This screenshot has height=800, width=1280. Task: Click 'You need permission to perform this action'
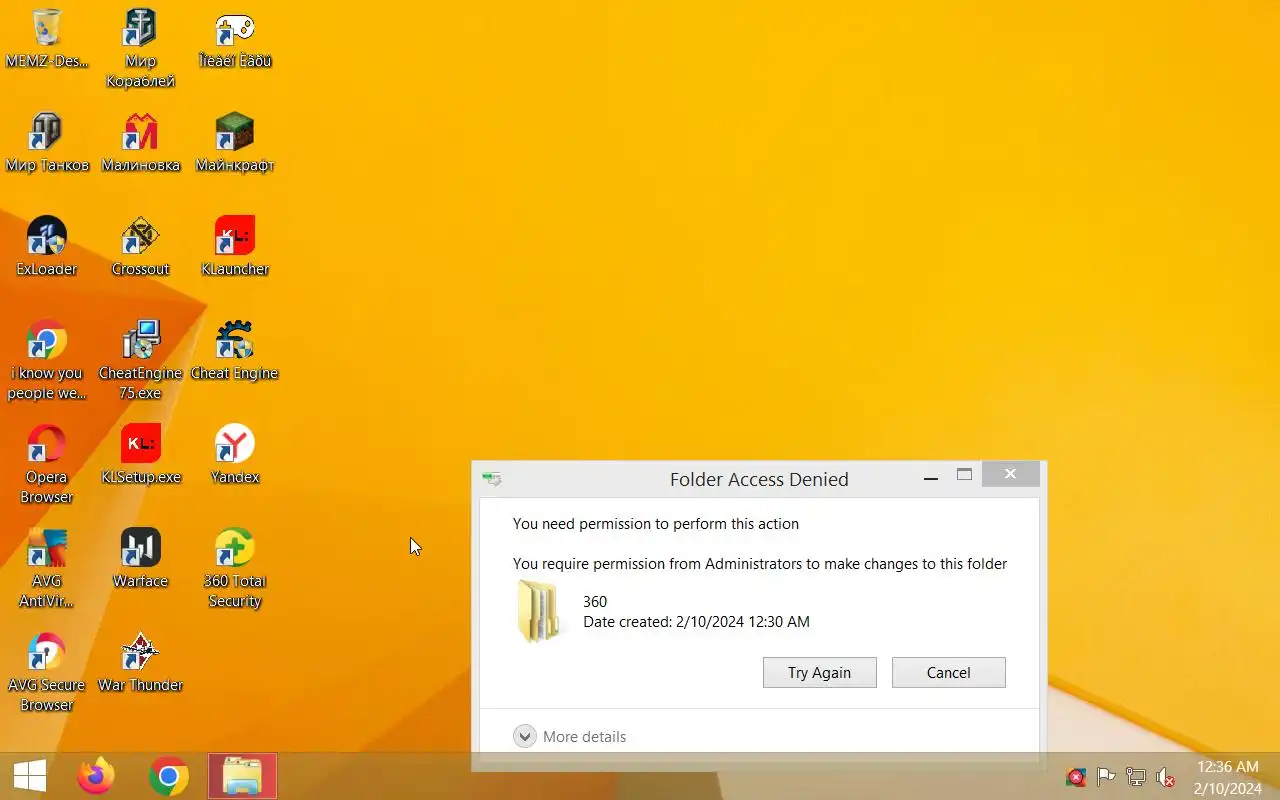[x=656, y=523]
